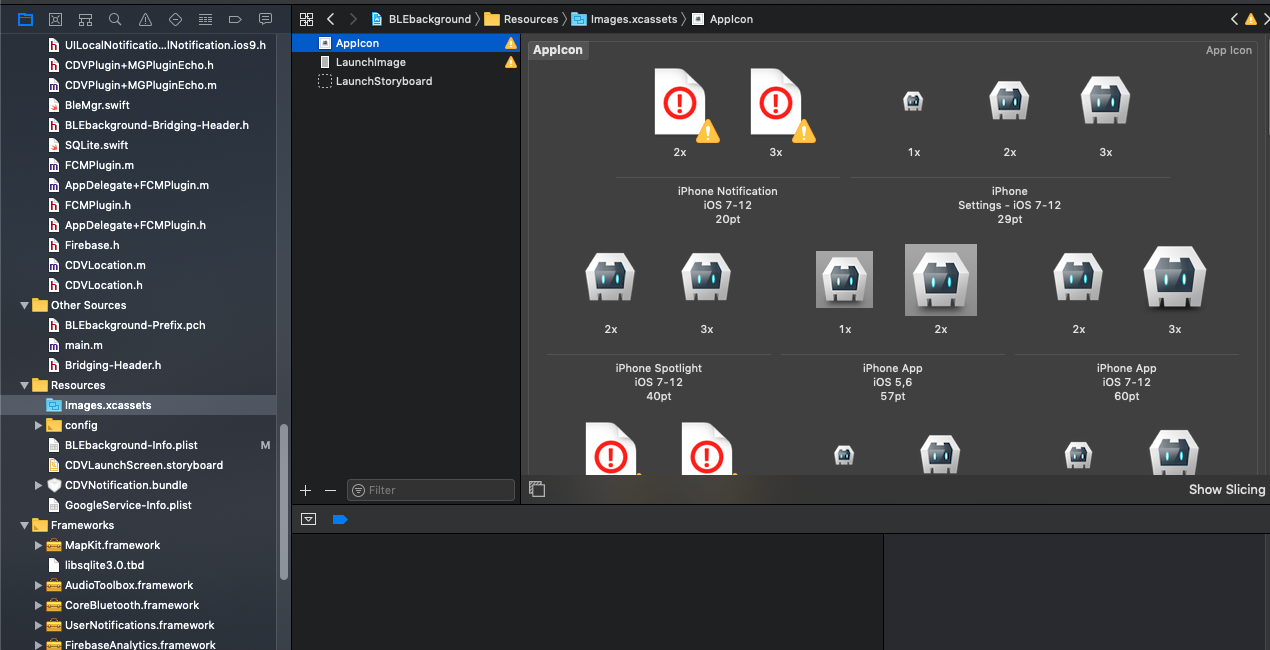Open the Find navigator magnifier icon
This screenshot has height=650, width=1270.
115,19
